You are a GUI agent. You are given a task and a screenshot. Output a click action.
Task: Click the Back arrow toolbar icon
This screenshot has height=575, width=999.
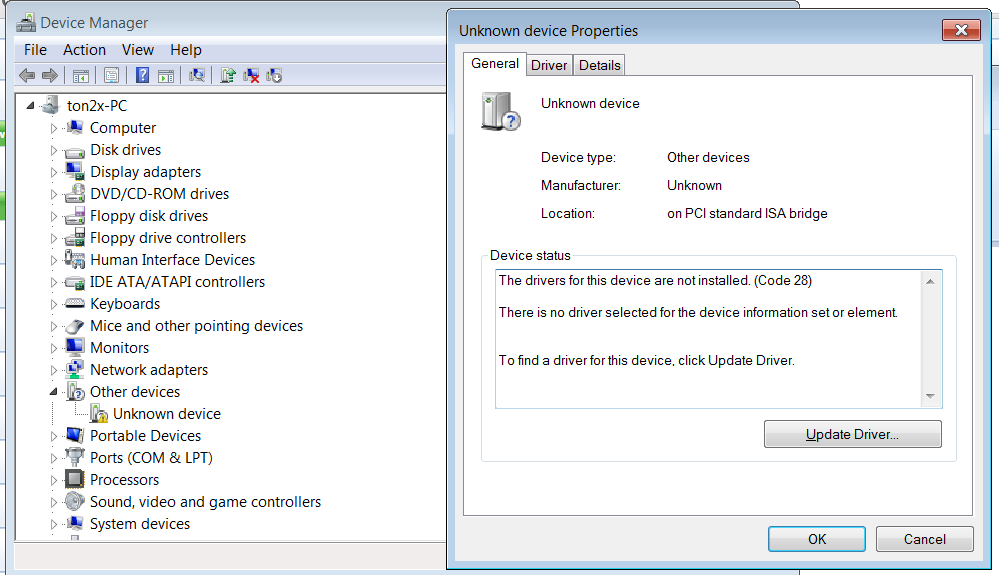pos(27,76)
